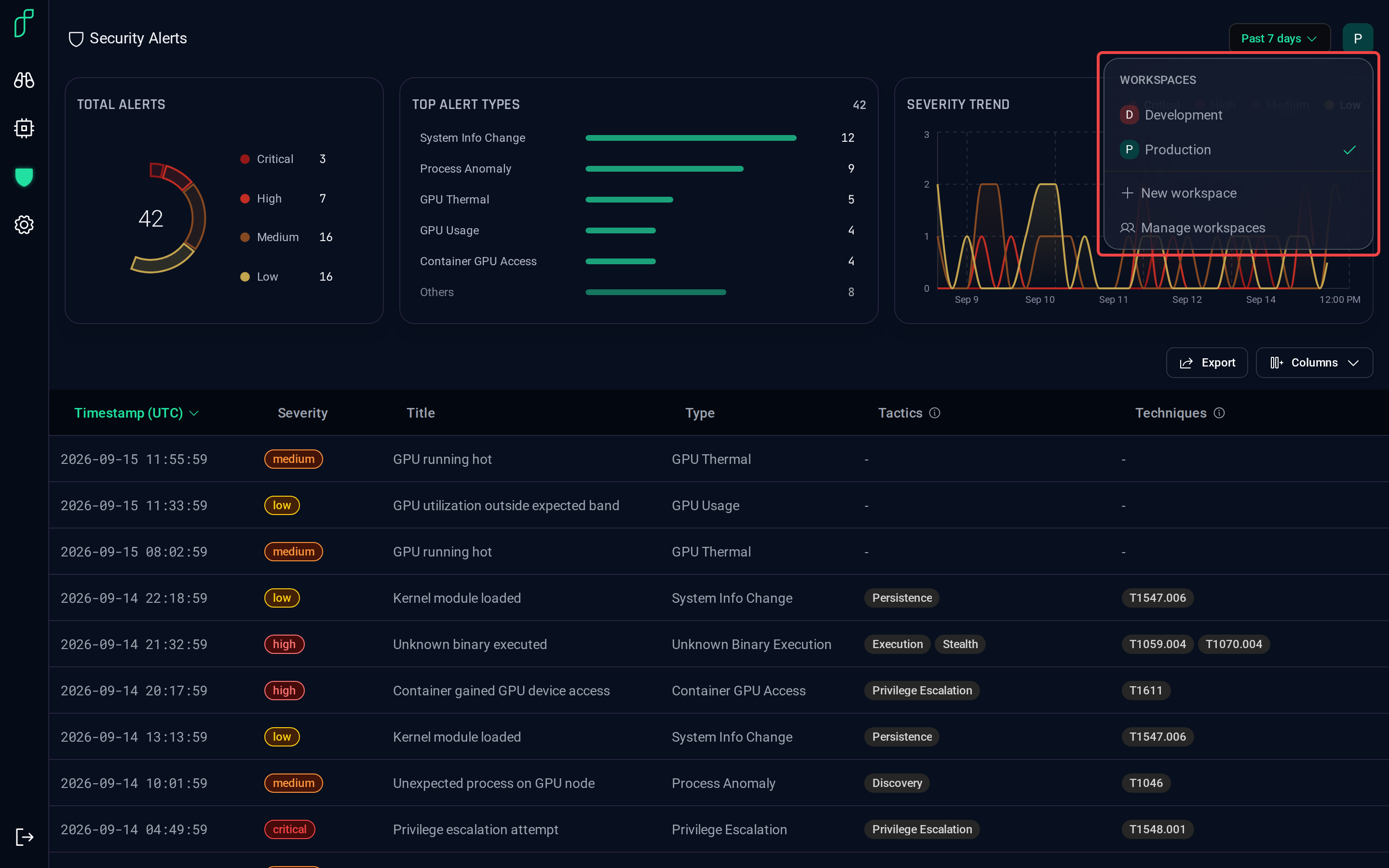Expand the Columns dropdown
The height and width of the screenshot is (868, 1389).
[x=1314, y=363]
